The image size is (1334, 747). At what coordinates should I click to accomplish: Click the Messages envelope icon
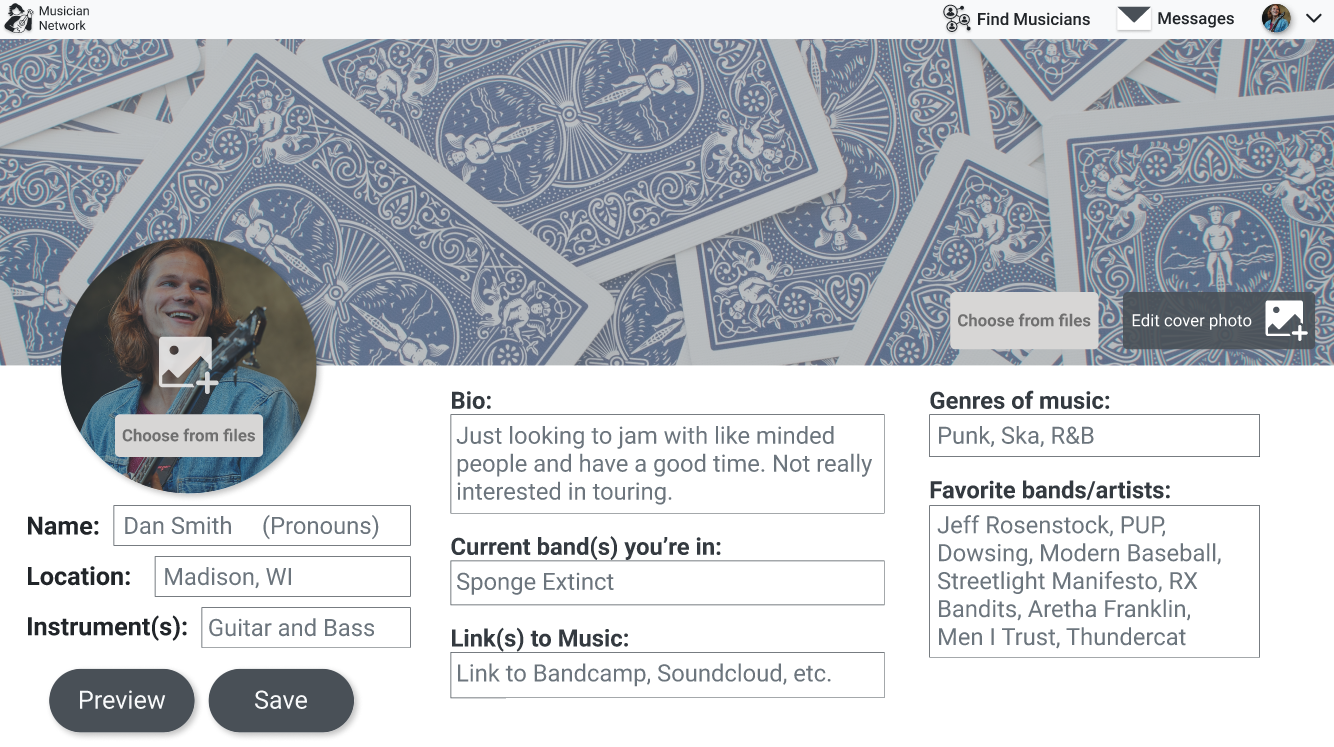[x=1133, y=18]
